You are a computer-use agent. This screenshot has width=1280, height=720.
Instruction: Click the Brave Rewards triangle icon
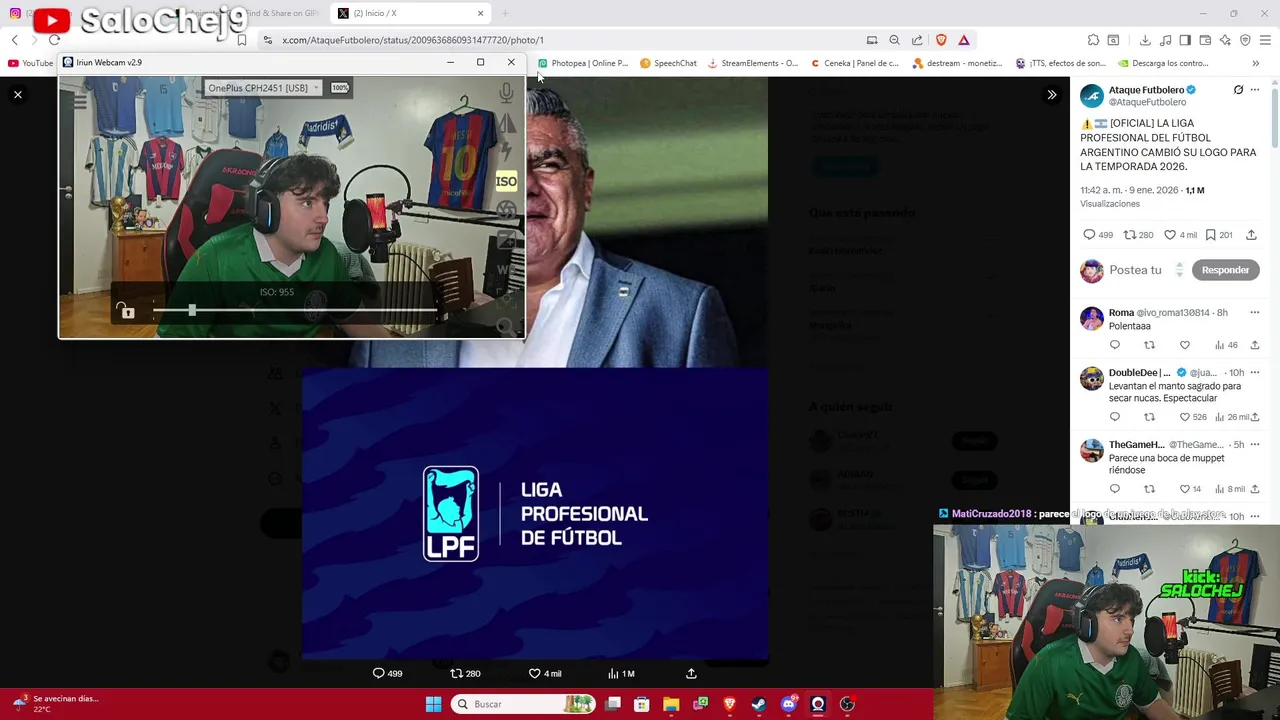click(964, 40)
